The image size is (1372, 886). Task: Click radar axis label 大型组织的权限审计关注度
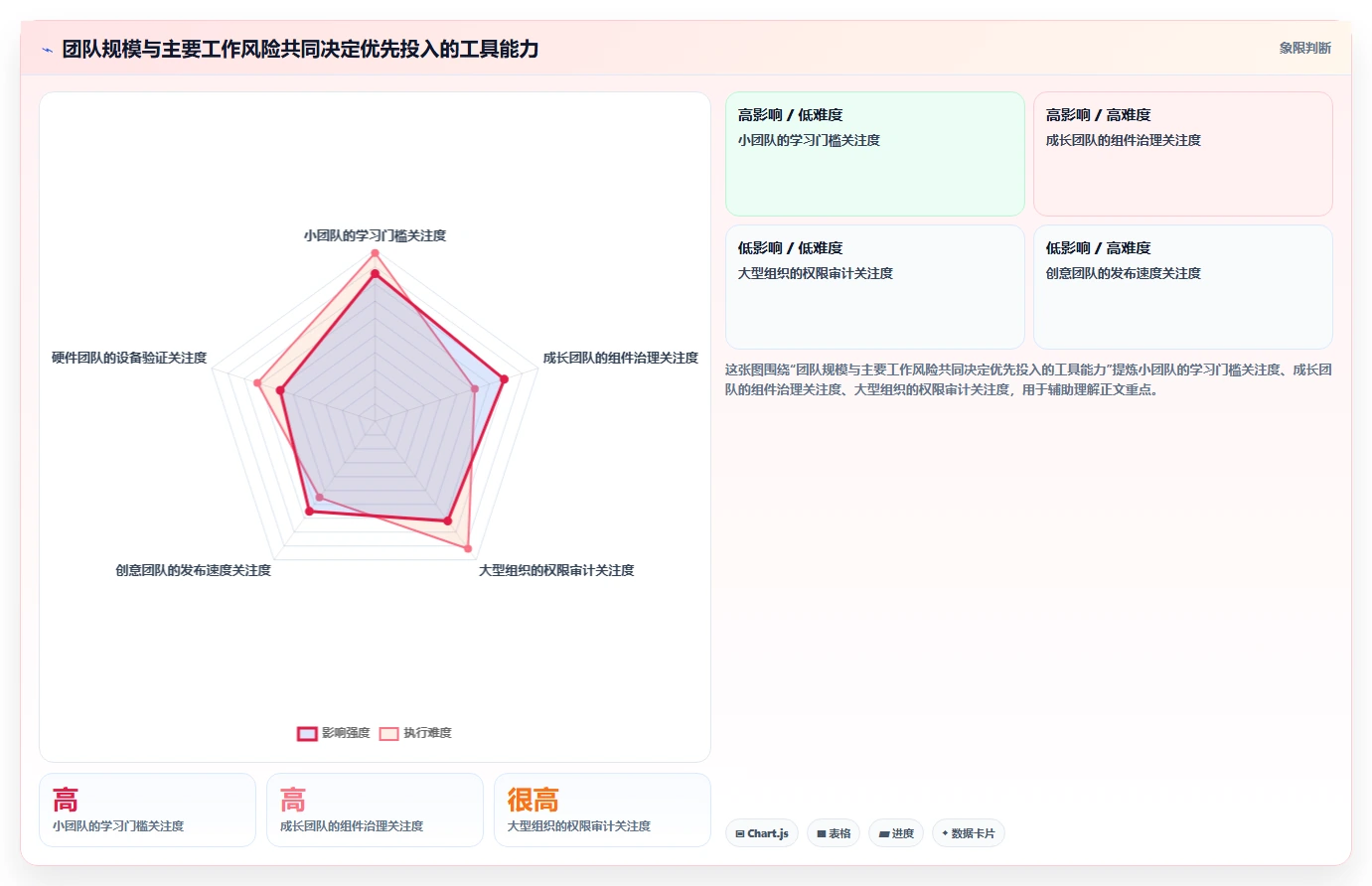(556, 570)
